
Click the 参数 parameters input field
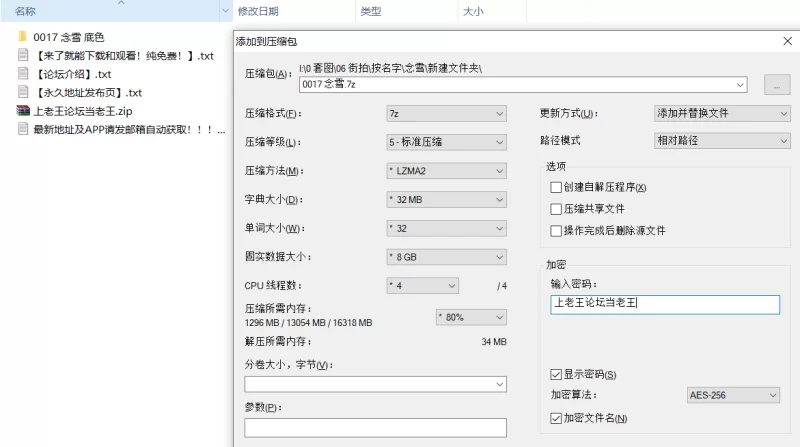[x=375, y=428]
